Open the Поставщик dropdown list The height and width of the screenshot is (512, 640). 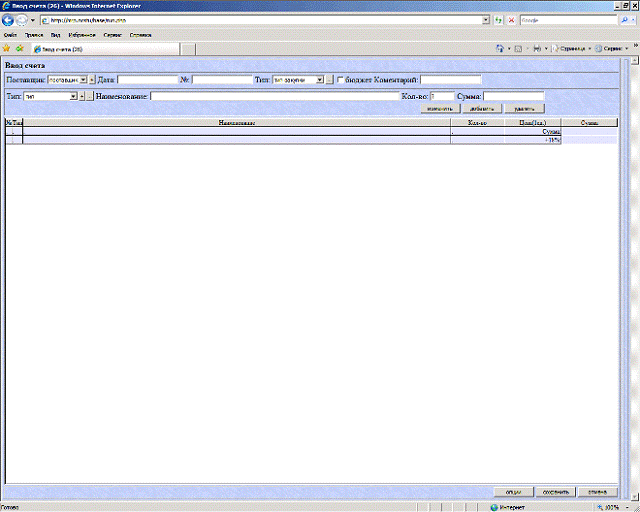[82, 80]
